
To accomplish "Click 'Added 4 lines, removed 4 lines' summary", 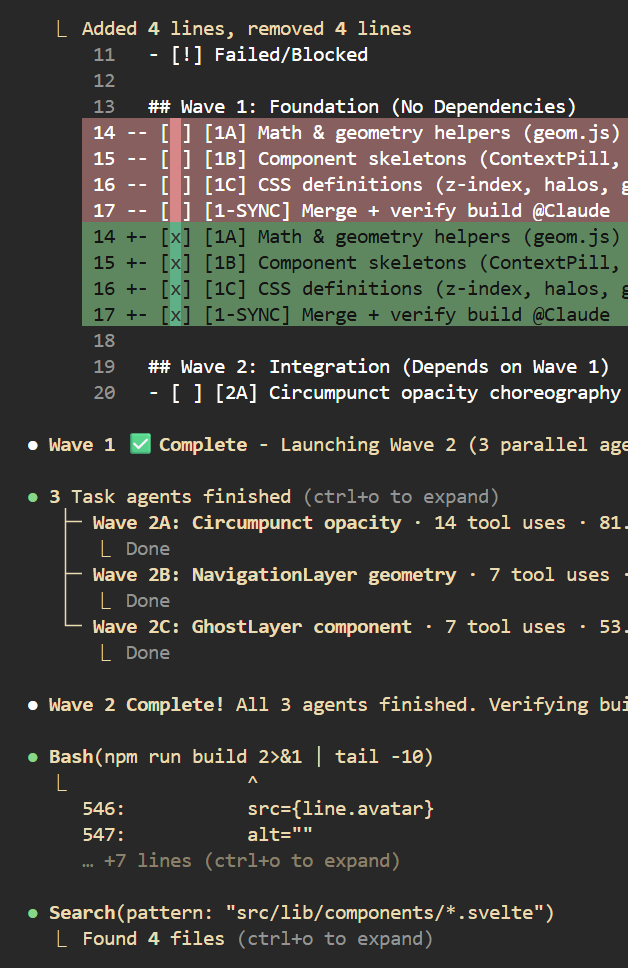I will pyautogui.click(x=246, y=29).
